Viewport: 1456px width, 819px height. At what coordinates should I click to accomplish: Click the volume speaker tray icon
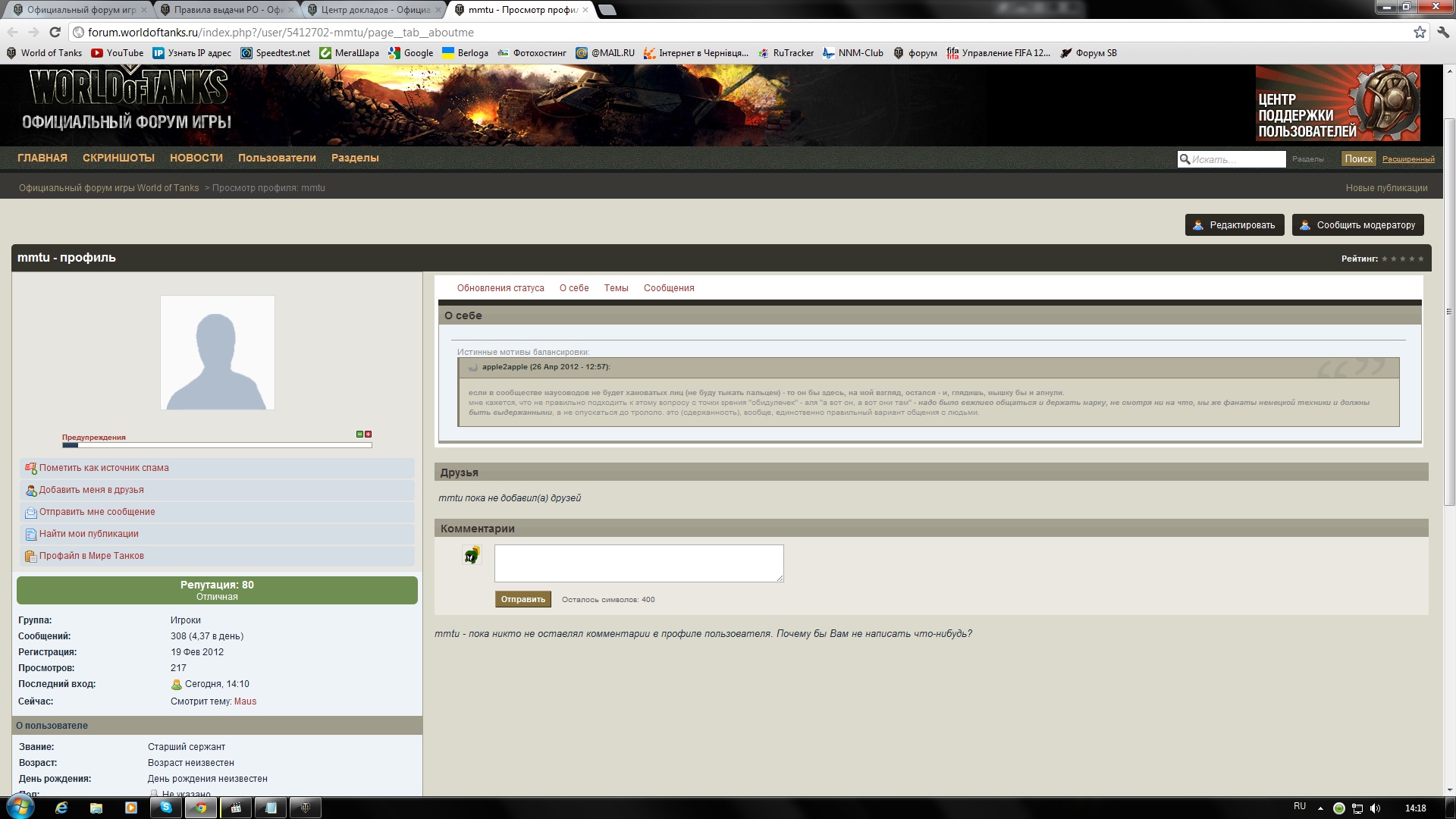tap(1376, 808)
